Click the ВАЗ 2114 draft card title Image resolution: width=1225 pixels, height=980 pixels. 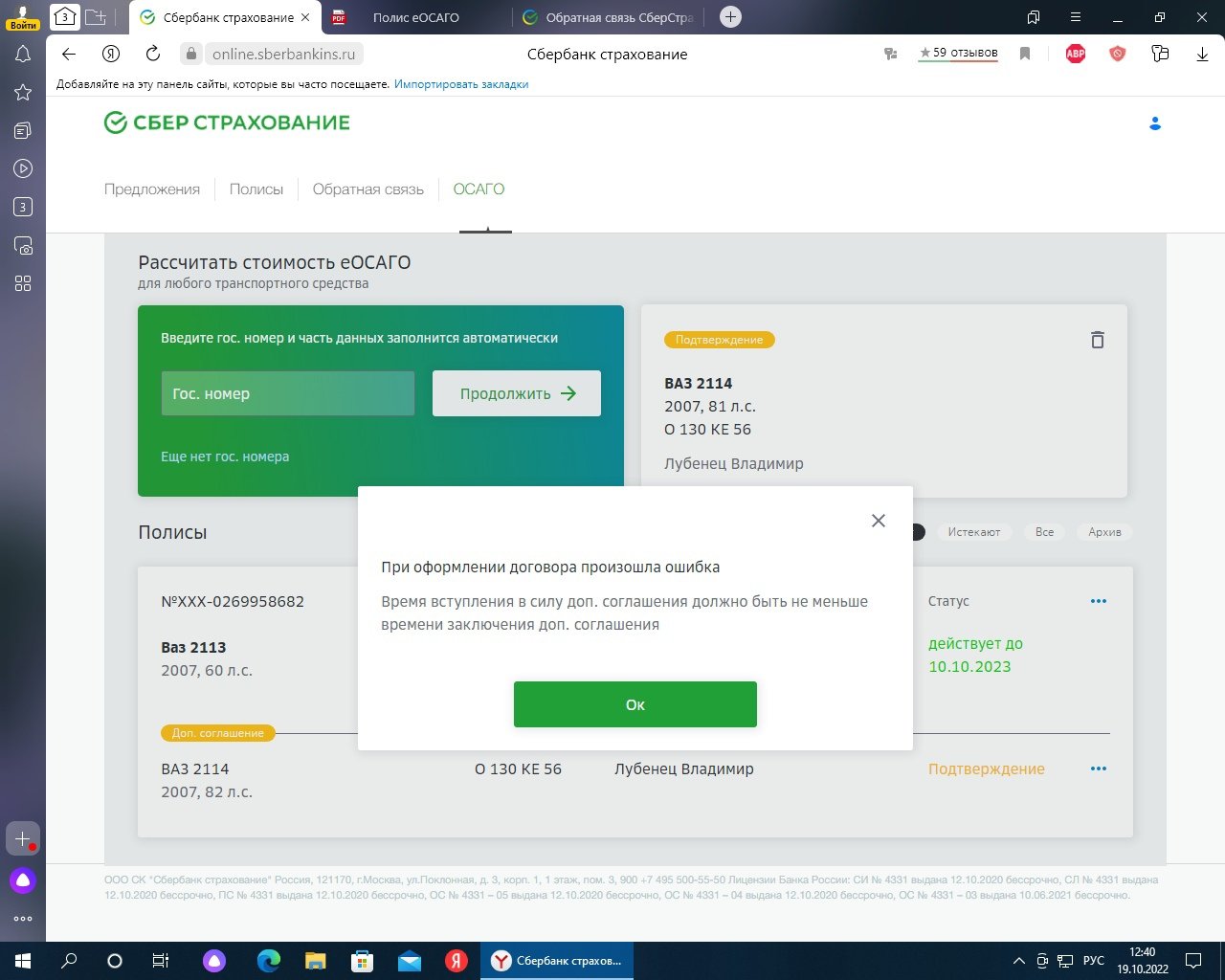coord(699,383)
